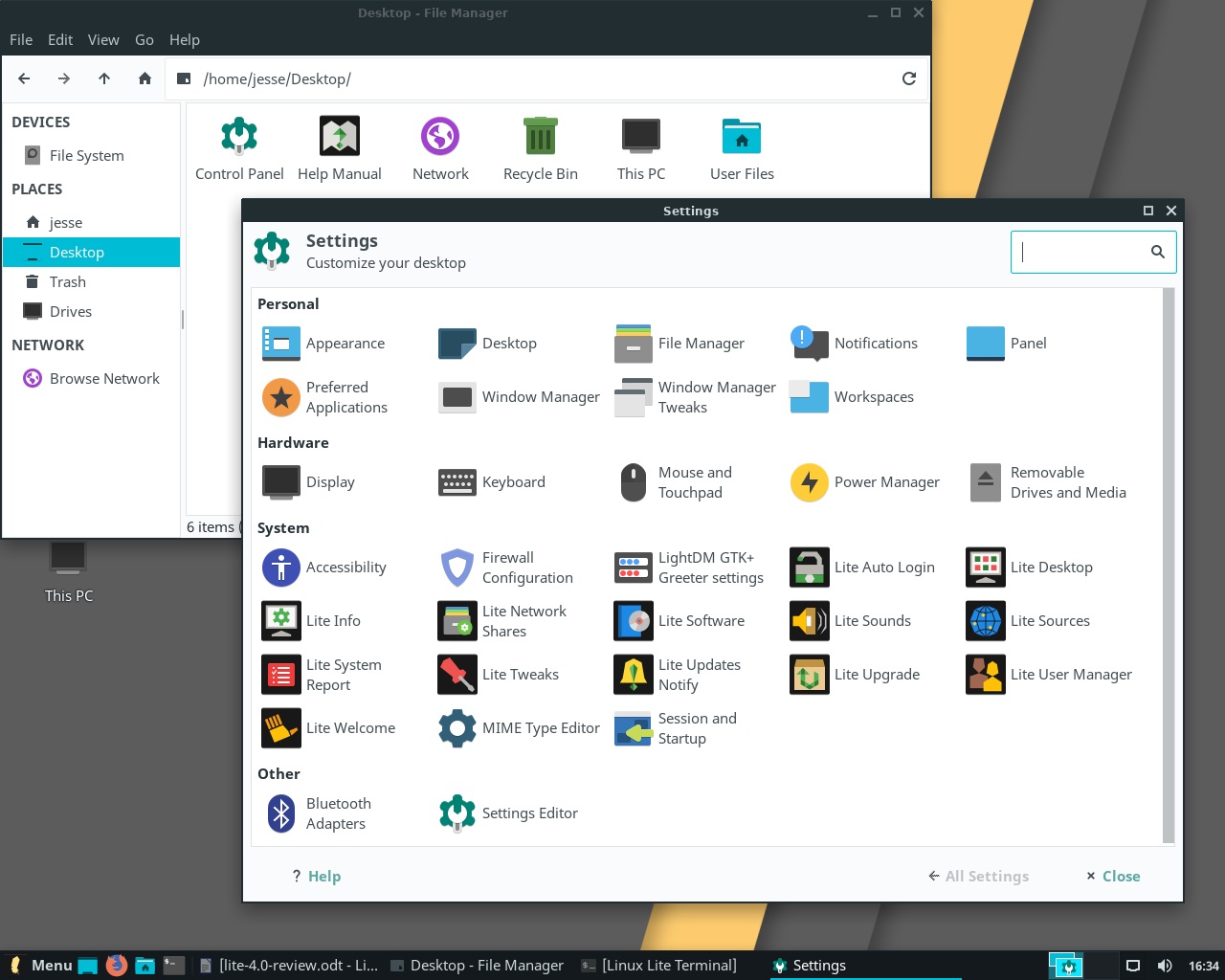The image size is (1225, 980).
Task: Open the Go menu in File Manager
Action: click(145, 40)
